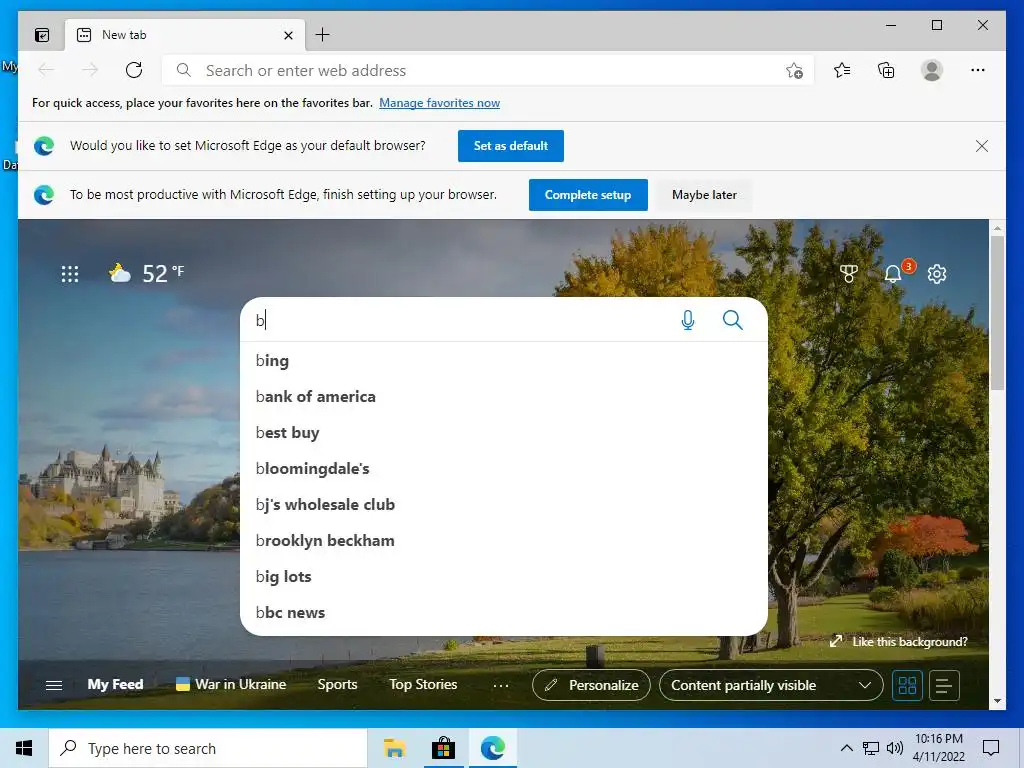Click Maybe later button

tap(704, 195)
